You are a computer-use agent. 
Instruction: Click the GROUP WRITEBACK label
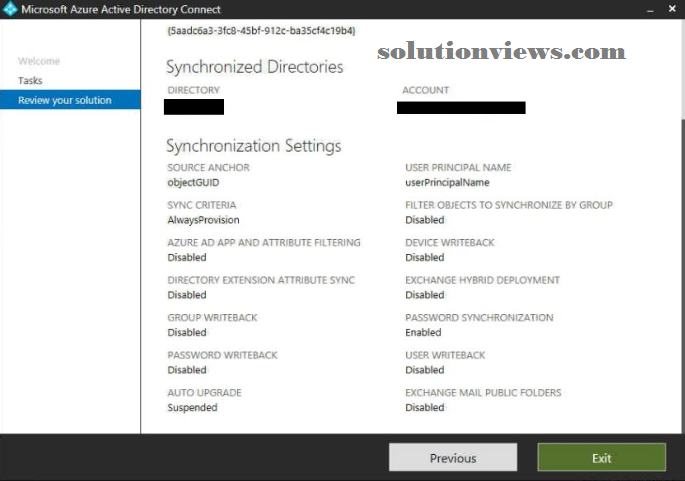pyautogui.click(x=212, y=318)
